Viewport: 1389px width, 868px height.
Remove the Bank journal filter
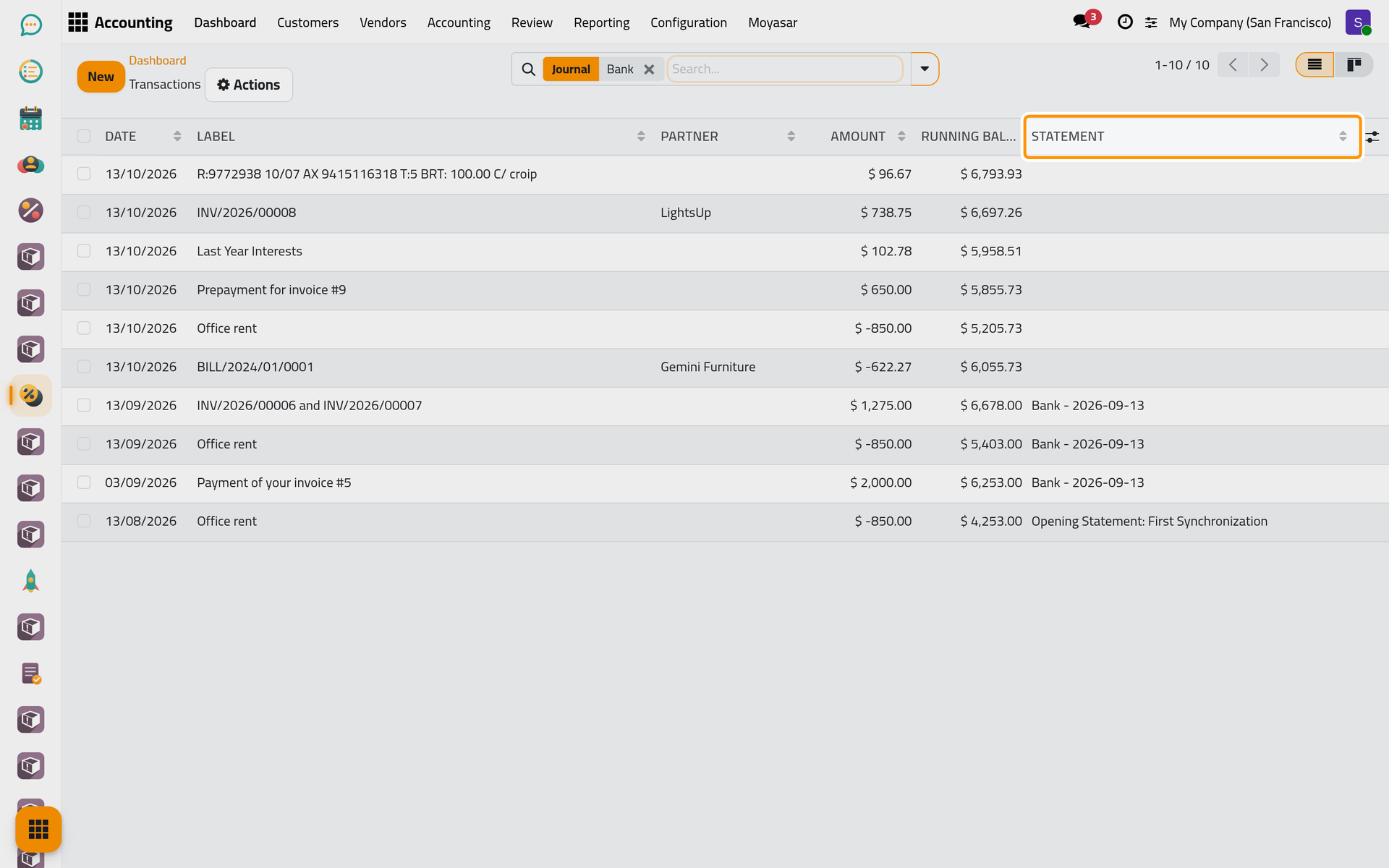tap(649, 69)
